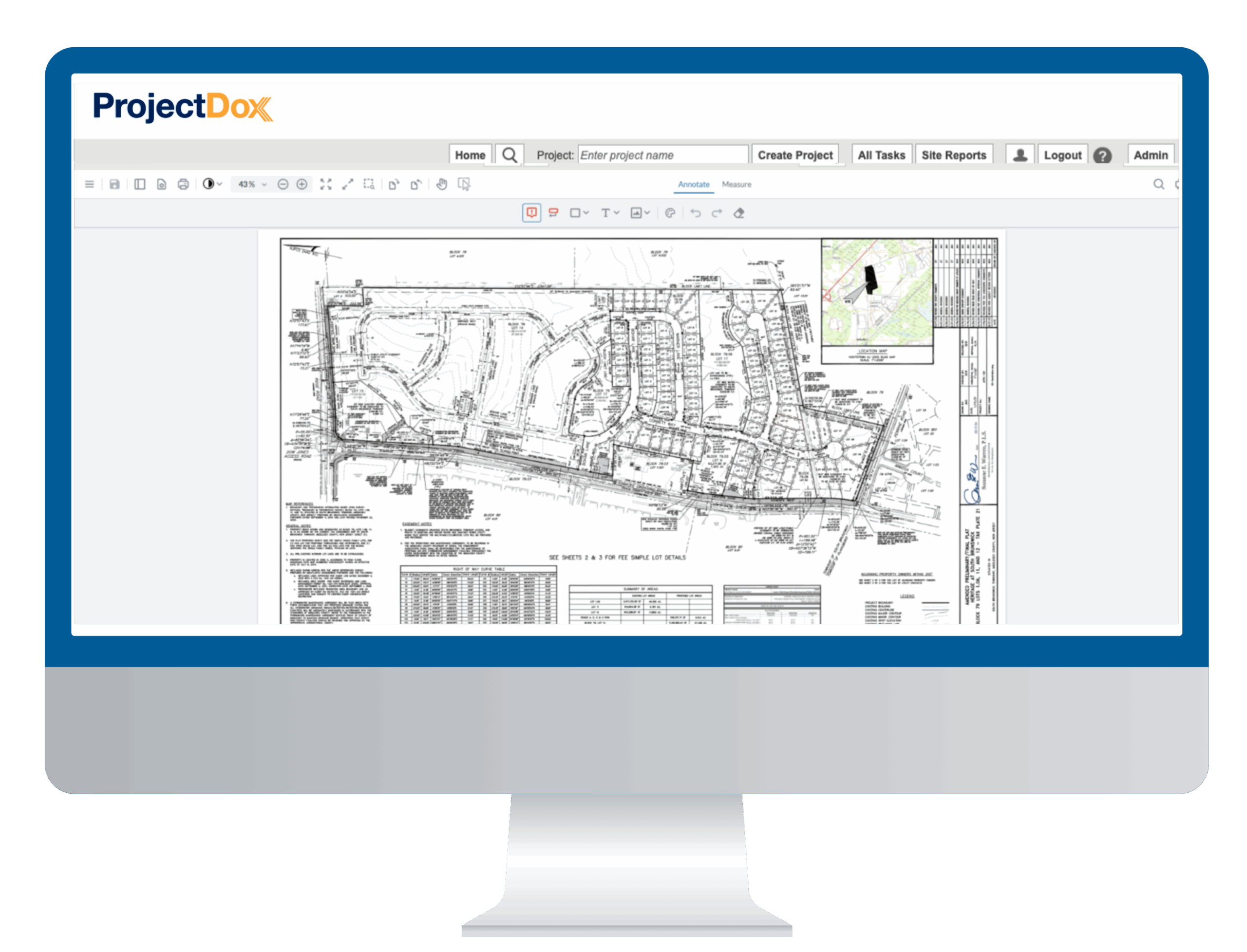Activate the marquee zoom tool

pos(369,184)
